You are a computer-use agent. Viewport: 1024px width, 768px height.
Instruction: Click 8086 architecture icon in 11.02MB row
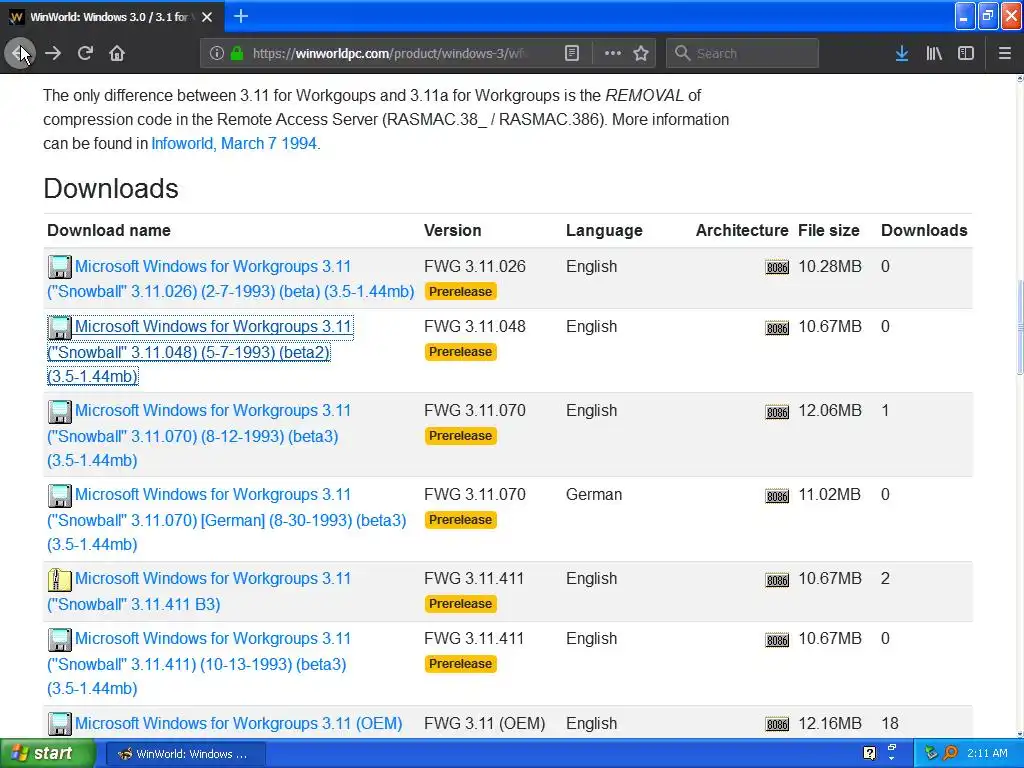(776, 496)
